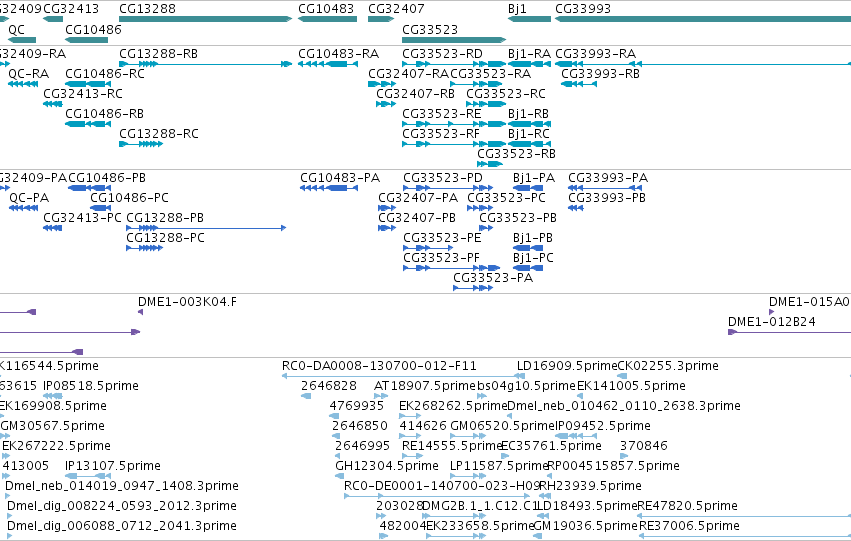Viewport: 851px width, 541px height.
Task: Select the CG33993-PA protein label
Action: click(x=608, y=178)
